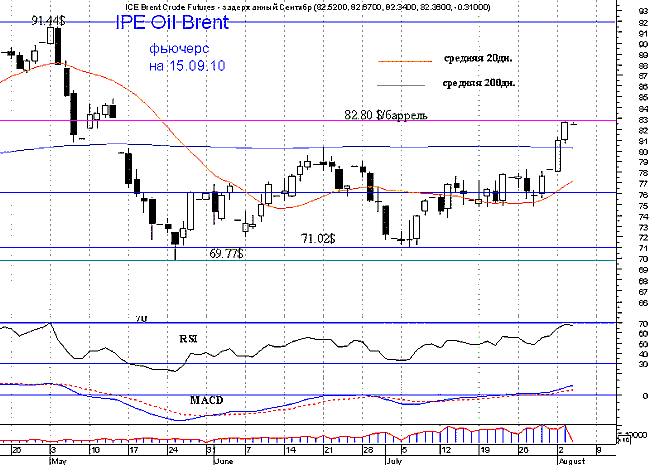Select the 'фьючерс' caption text
Viewport: 650px width, 465px height.
click(179, 49)
